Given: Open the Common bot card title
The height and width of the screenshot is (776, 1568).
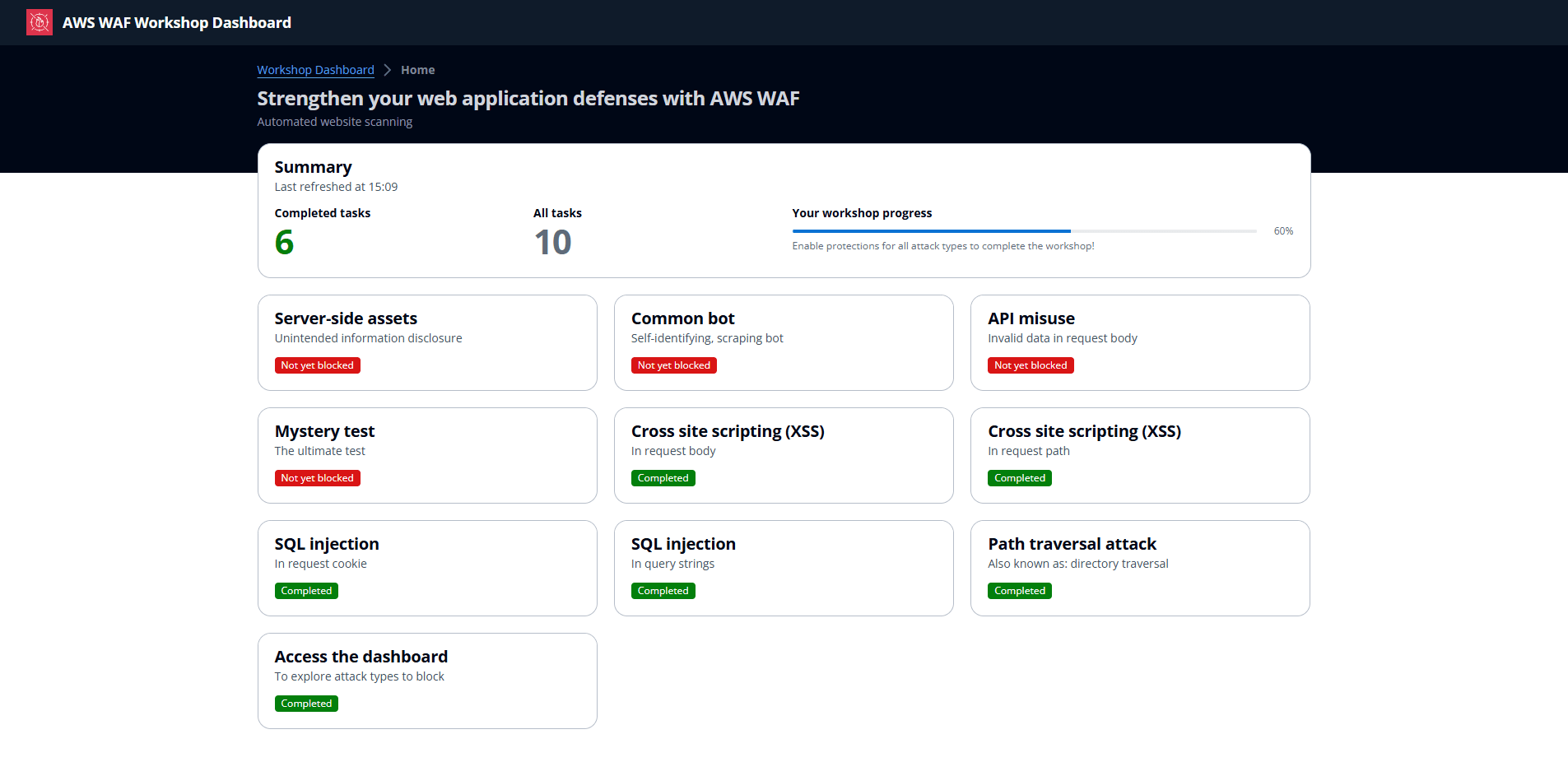Looking at the screenshot, I should (682, 318).
